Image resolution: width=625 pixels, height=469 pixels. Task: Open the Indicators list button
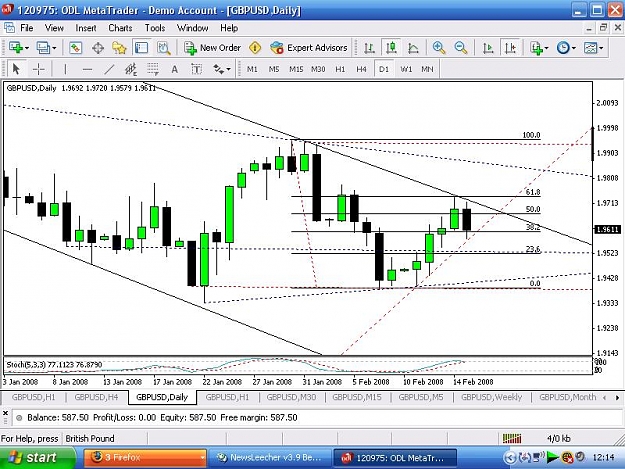pyautogui.click(x=536, y=48)
